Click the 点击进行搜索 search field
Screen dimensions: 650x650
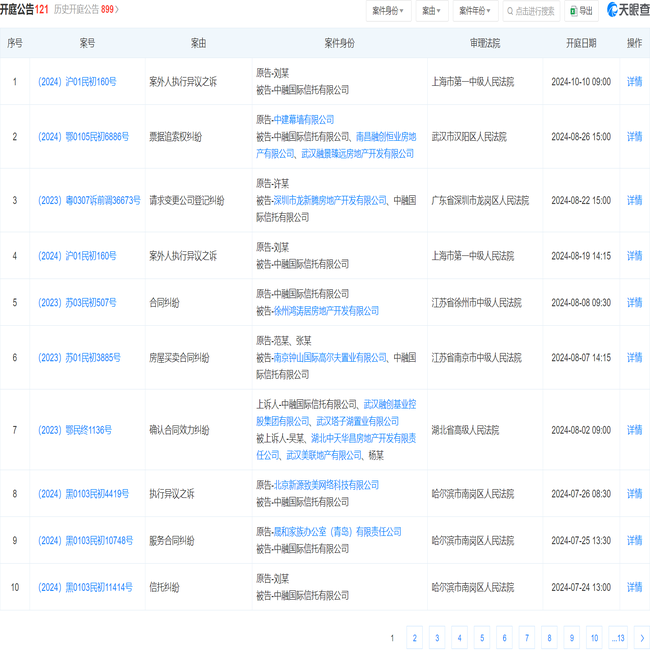(x=531, y=11)
